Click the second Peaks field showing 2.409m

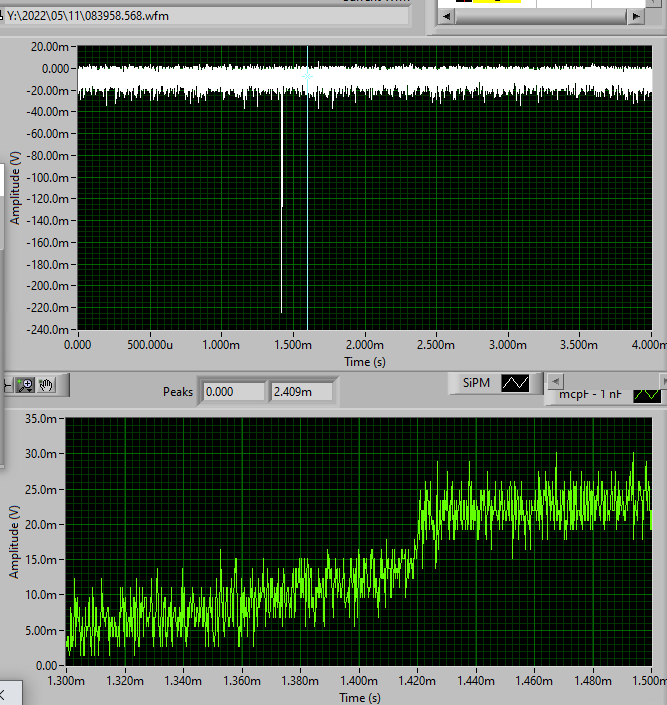tap(304, 392)
